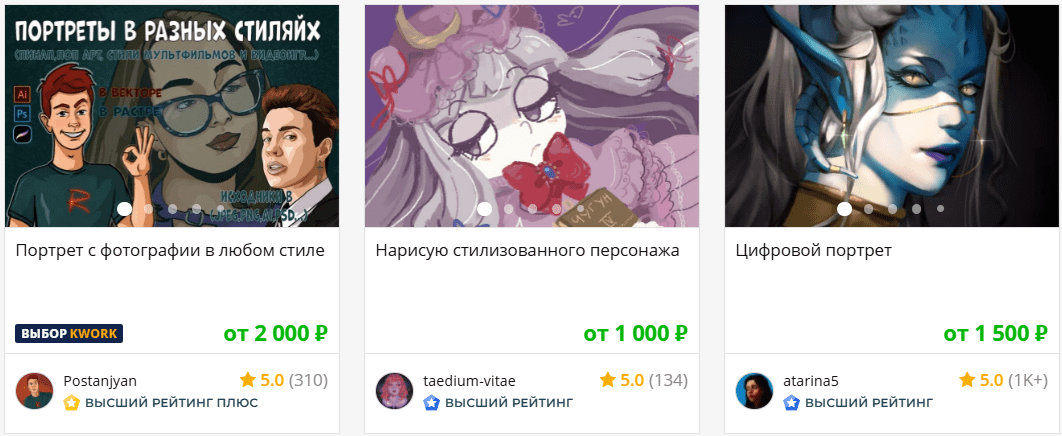Select third carousel dot on stylized character image
Screen dimensions: 1062x436
tap(532, 209)
